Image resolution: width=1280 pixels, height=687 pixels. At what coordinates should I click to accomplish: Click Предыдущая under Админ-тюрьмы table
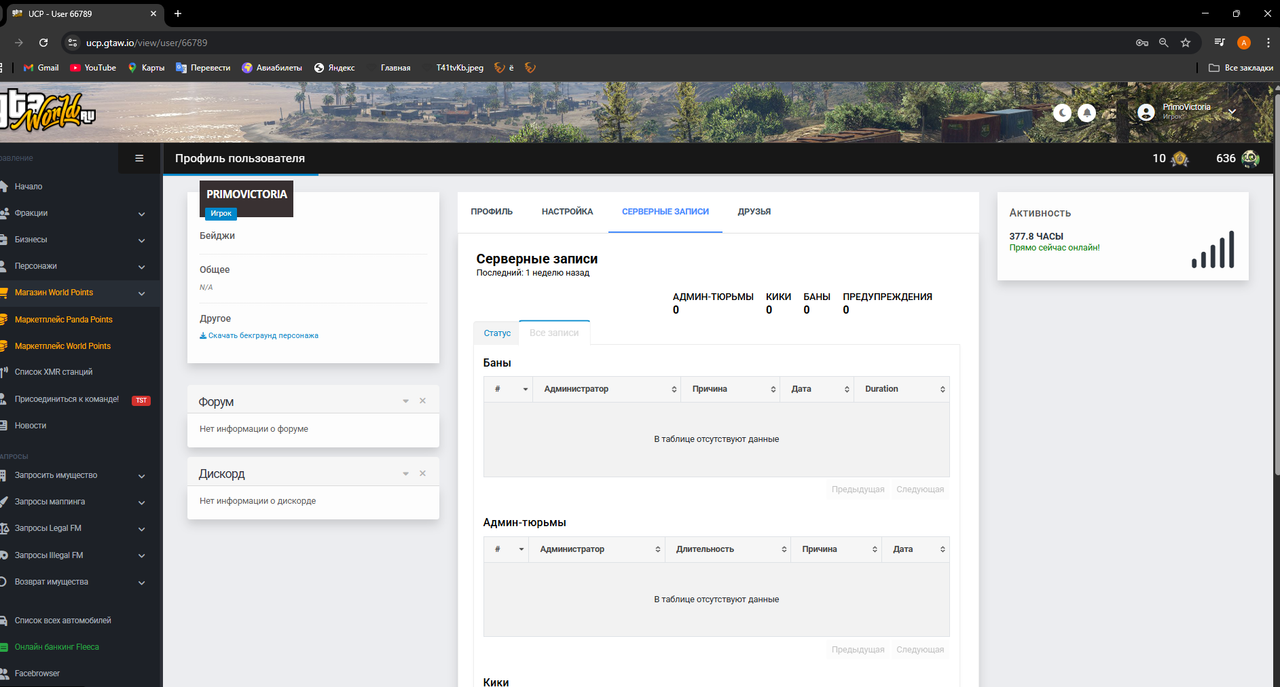pos(858,650)
